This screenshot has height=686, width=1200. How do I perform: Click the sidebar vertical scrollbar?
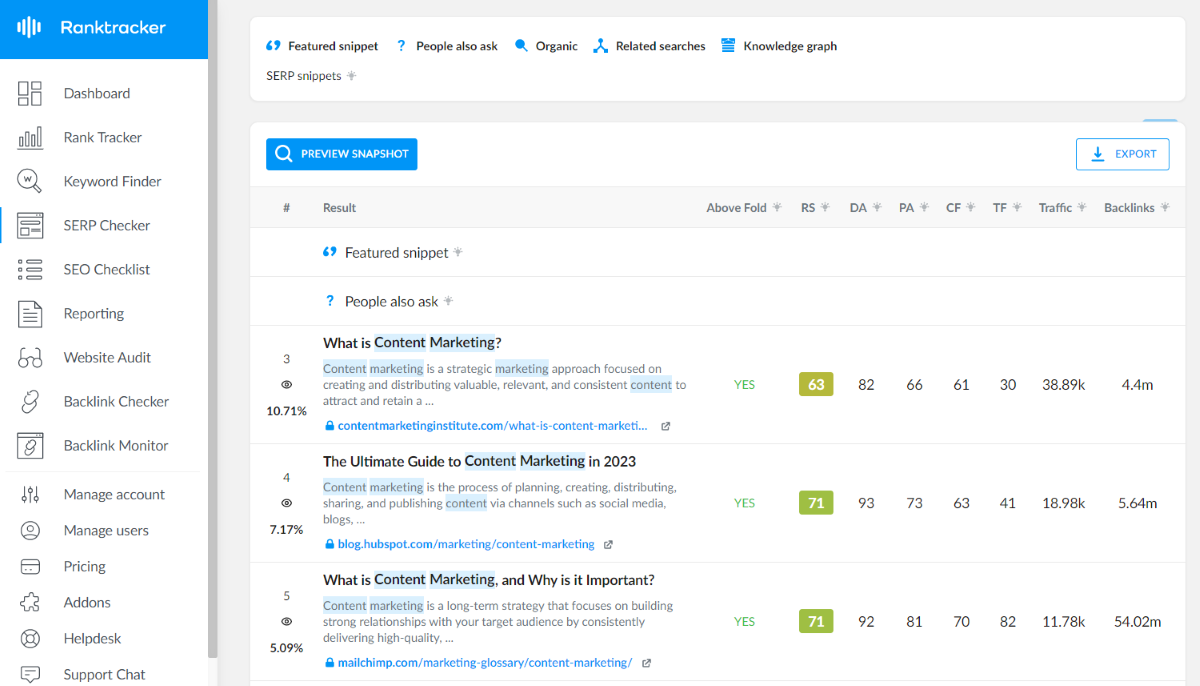[x=212, y=330]
